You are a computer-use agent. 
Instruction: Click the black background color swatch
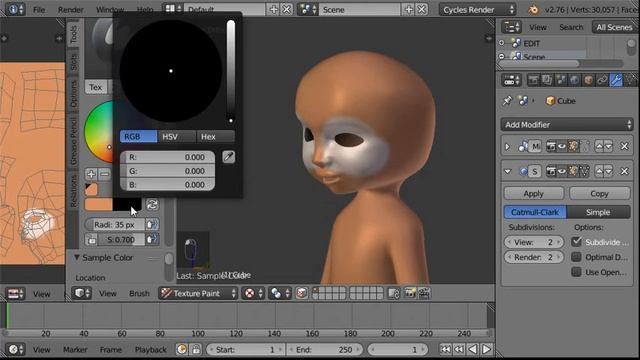click(x=127, y=204)
